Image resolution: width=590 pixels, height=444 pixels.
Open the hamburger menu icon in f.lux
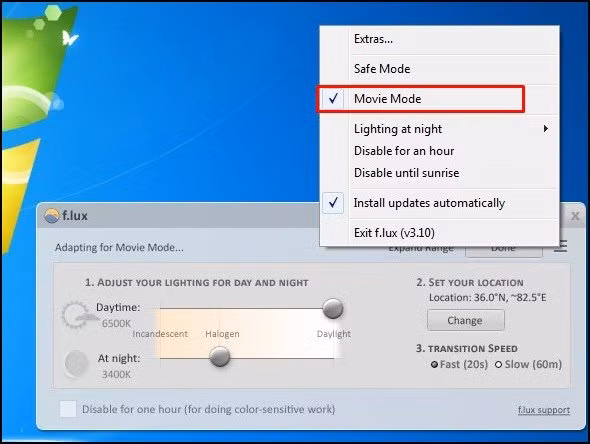click(x=560, y=247)
